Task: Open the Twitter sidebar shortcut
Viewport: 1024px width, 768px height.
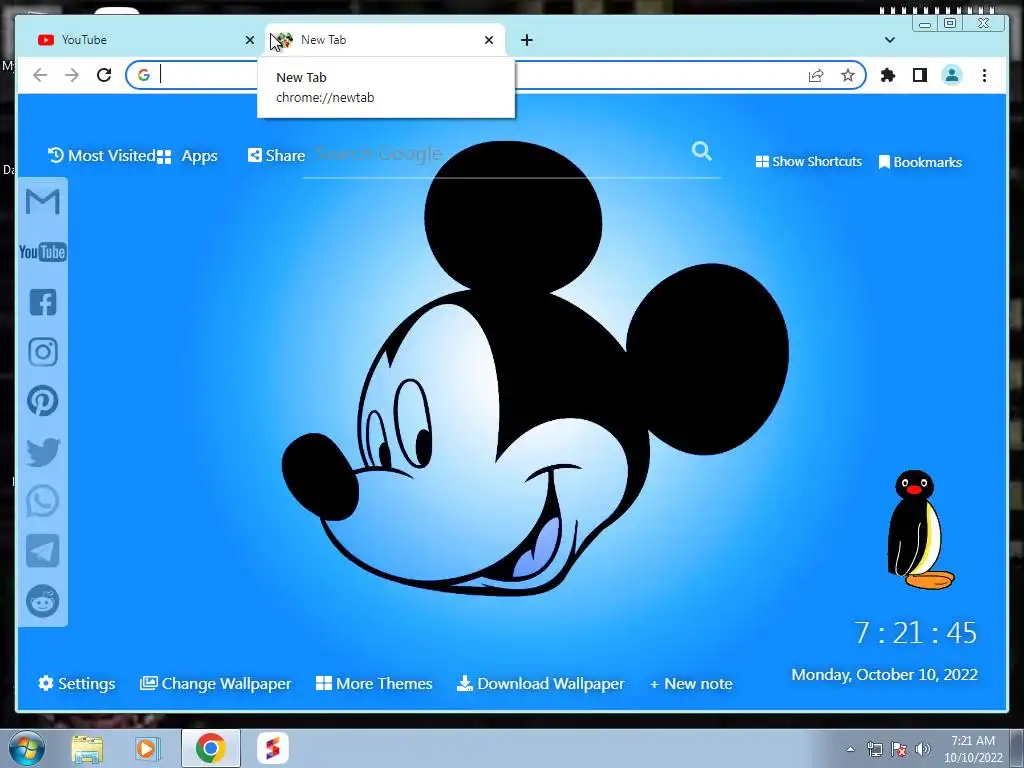Action: tap(43, 452)
